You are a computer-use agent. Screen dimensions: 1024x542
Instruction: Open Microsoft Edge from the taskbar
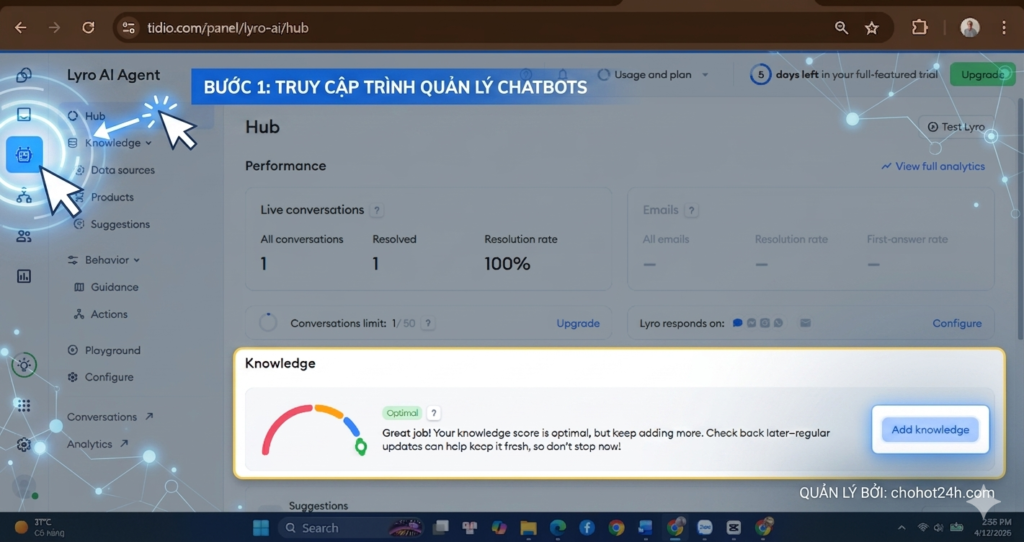[x=558, y=528]
